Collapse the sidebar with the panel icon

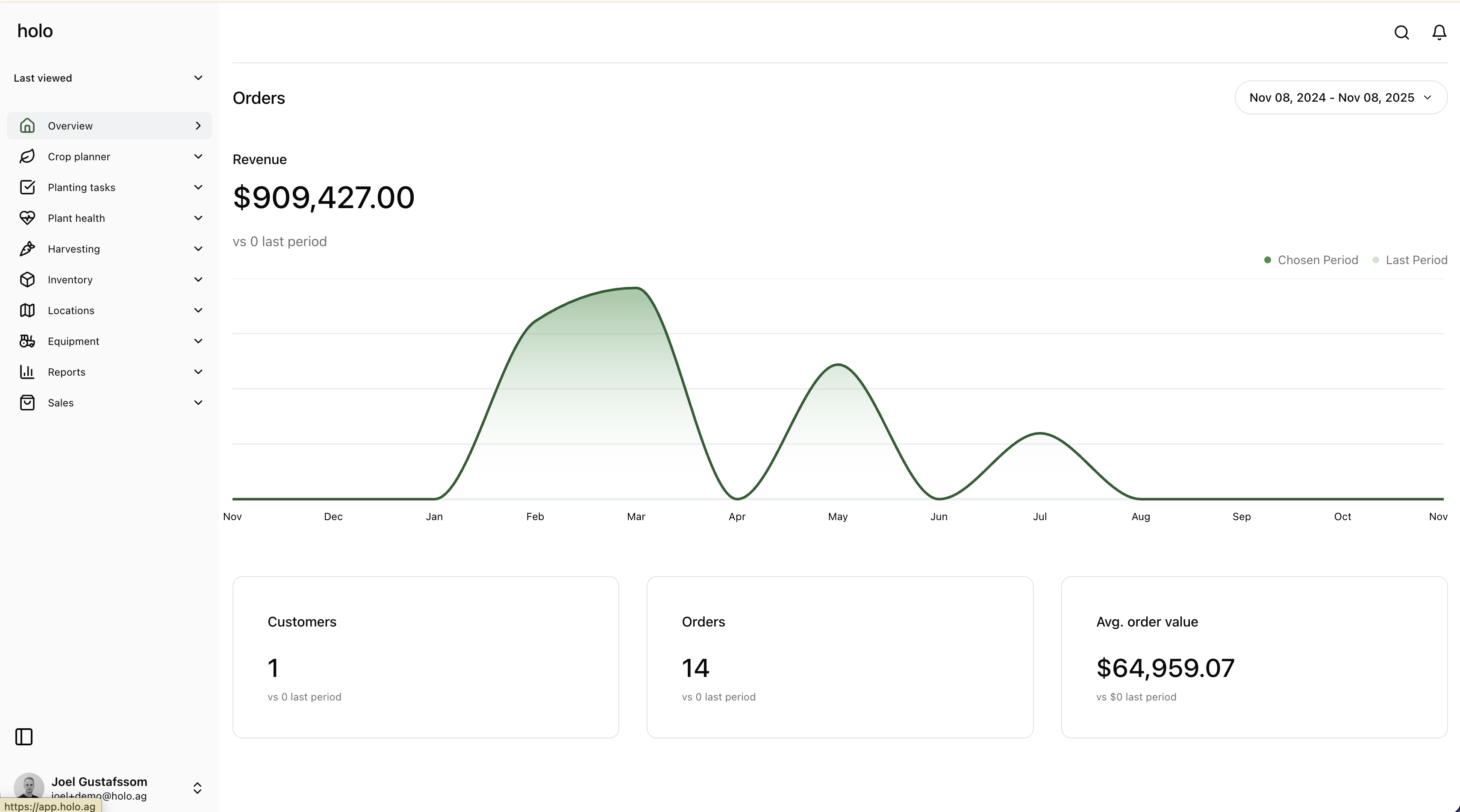tap(24, 737)
